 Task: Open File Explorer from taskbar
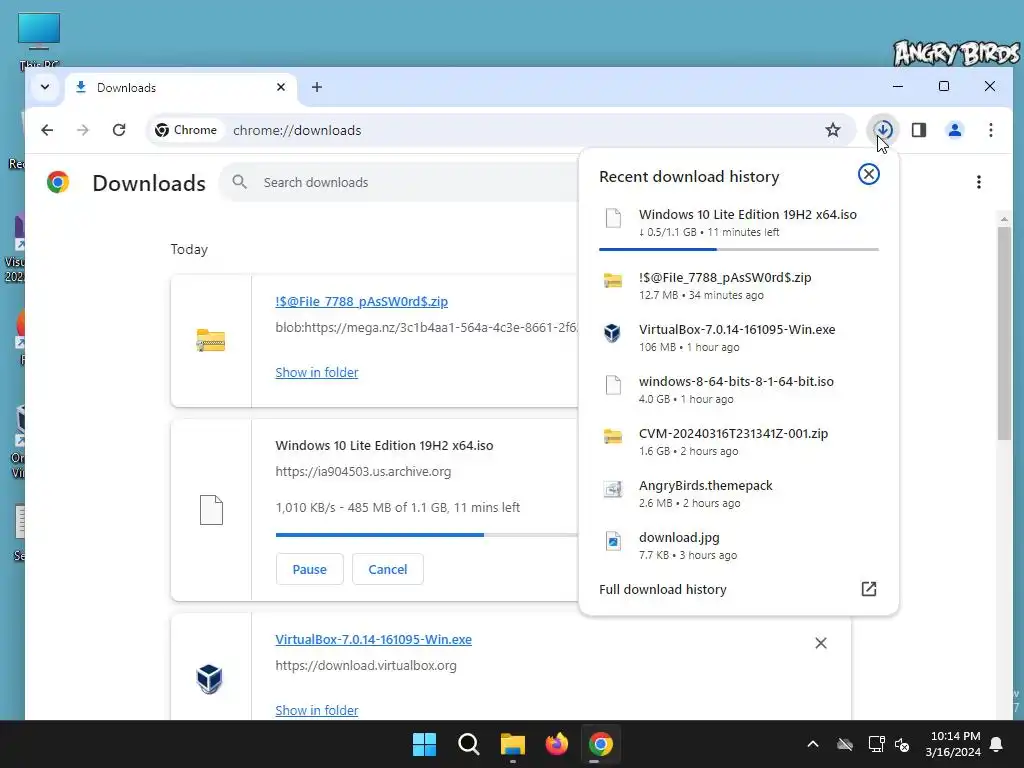coord(513,744)
